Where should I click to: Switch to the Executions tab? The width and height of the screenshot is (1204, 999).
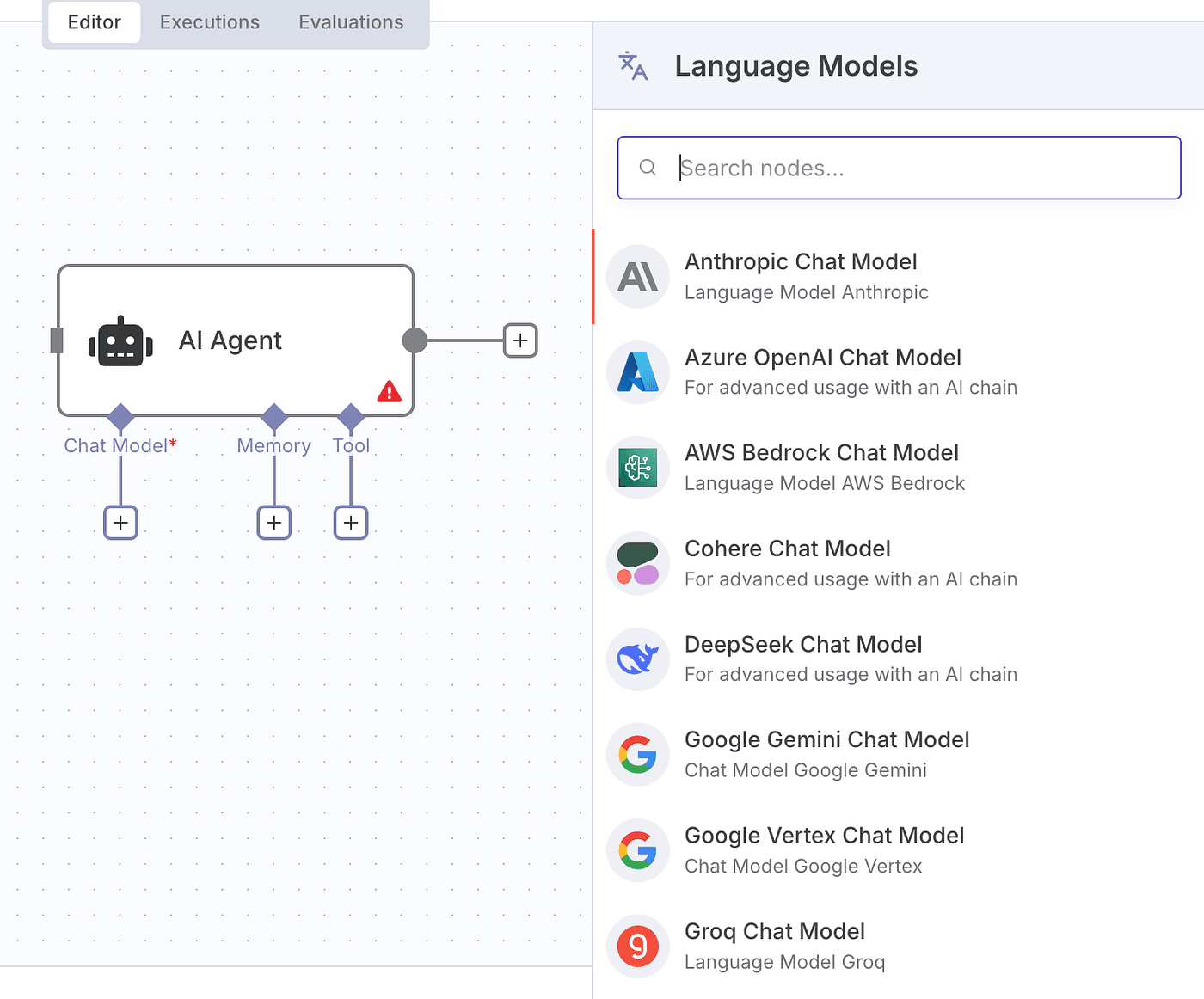coord(210,22)
